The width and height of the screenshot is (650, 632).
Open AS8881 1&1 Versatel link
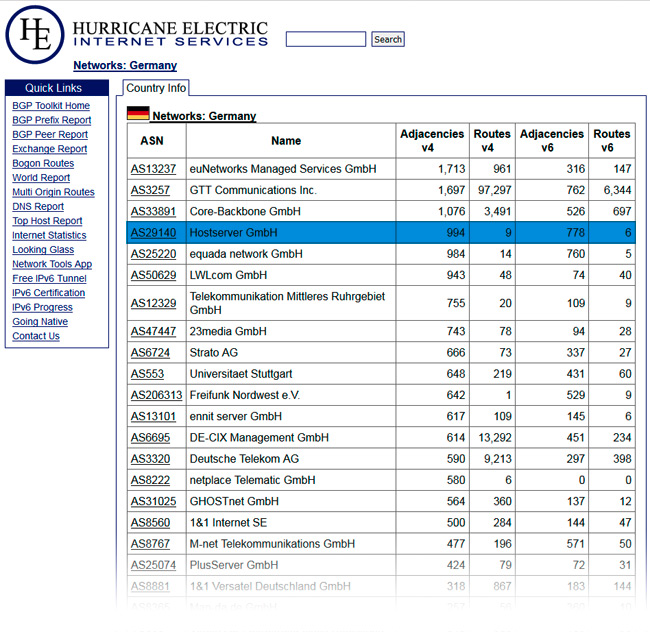150,586
